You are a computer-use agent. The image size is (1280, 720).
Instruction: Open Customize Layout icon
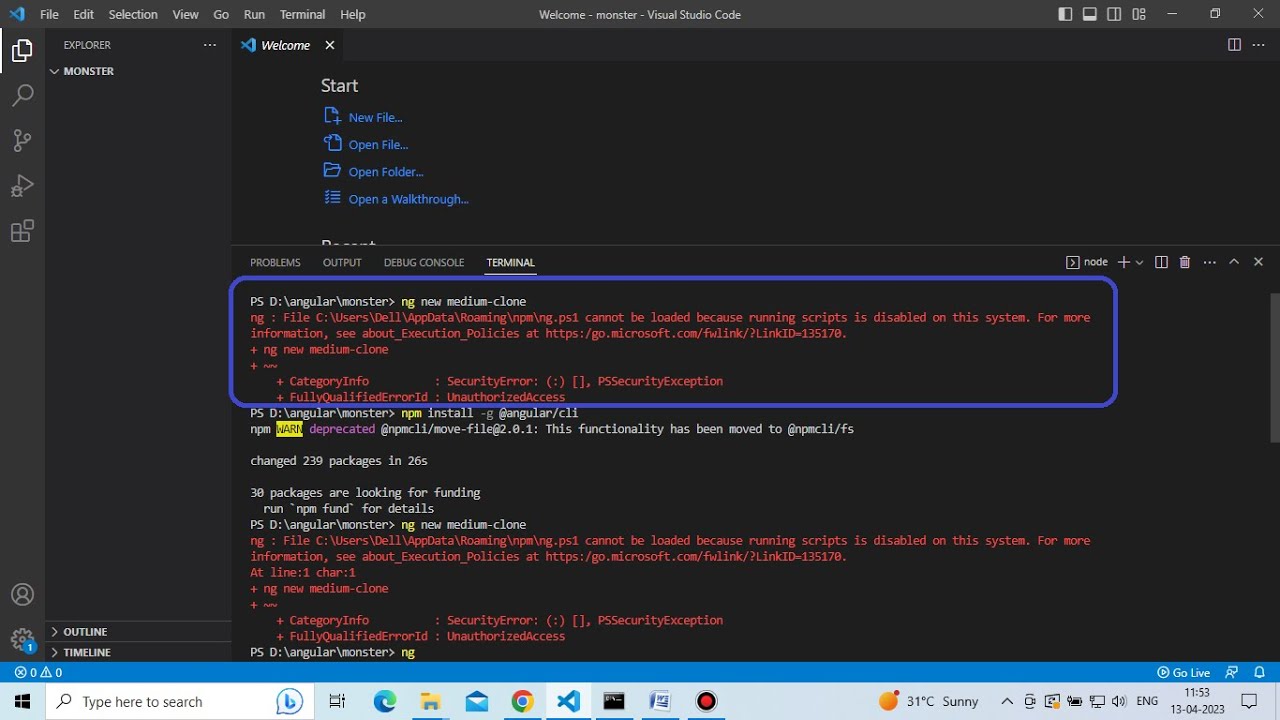click(1140, 14)
